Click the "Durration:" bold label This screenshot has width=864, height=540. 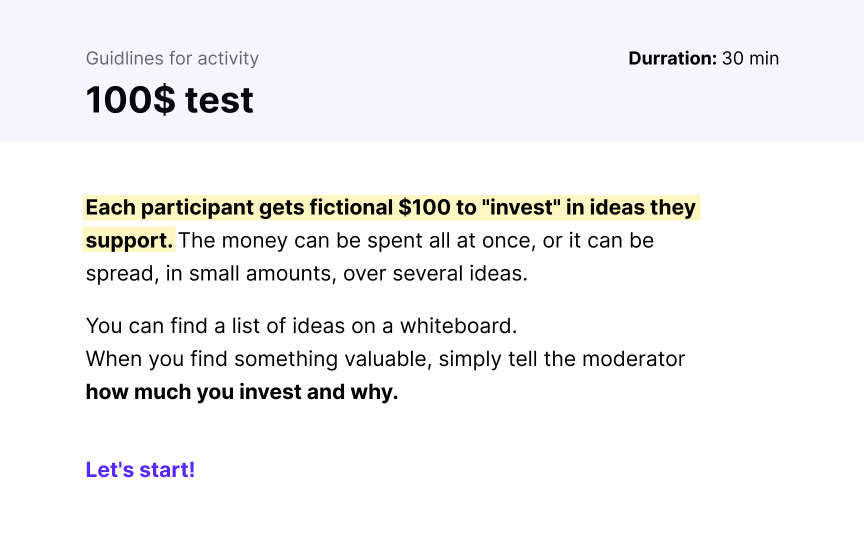tap(673, 58)
